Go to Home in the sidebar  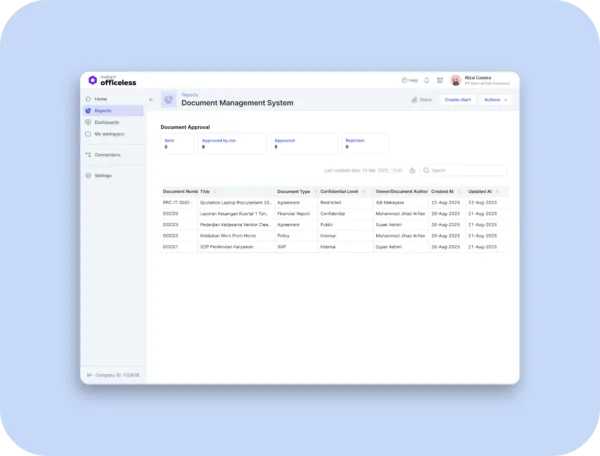[101, 99]
